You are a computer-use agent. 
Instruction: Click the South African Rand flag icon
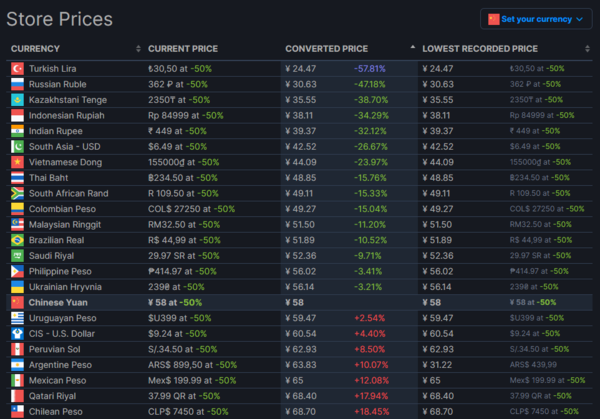[x=17, y=193]
